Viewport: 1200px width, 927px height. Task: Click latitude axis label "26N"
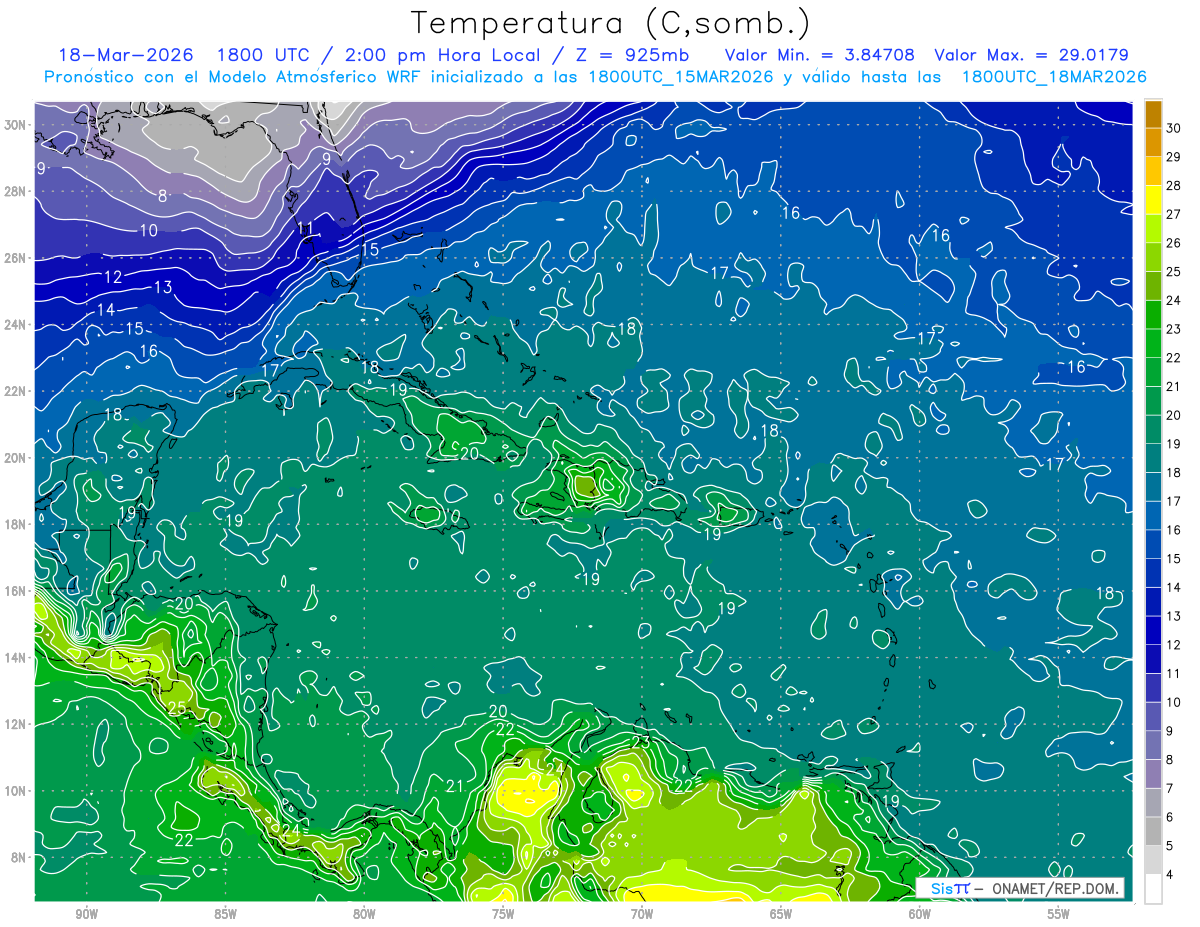(x=15, y=258)
